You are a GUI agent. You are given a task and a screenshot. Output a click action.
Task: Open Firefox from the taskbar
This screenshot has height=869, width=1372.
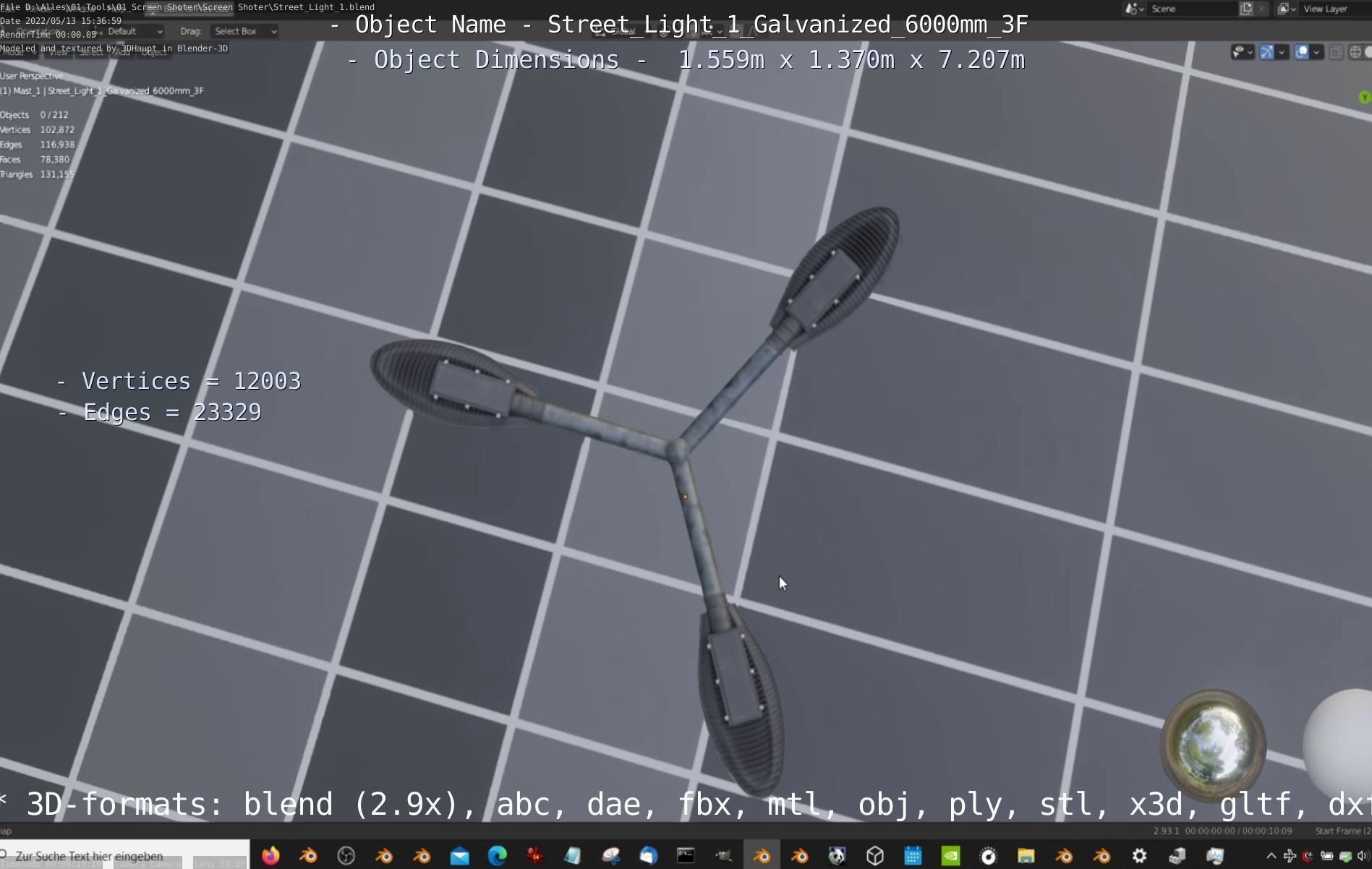tap(270, 856)
